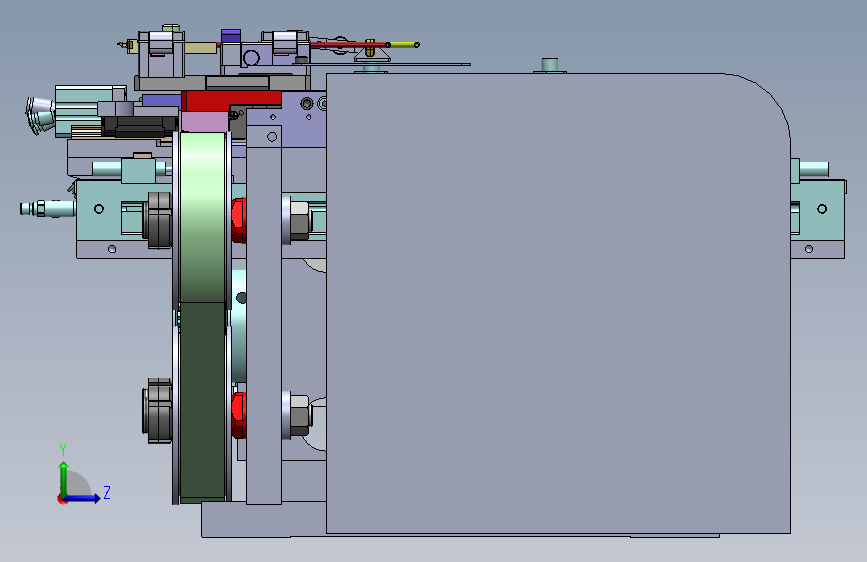The image size is (867, 562).
Task: Click the lower red nut
Action: click(x=239, y=415)
